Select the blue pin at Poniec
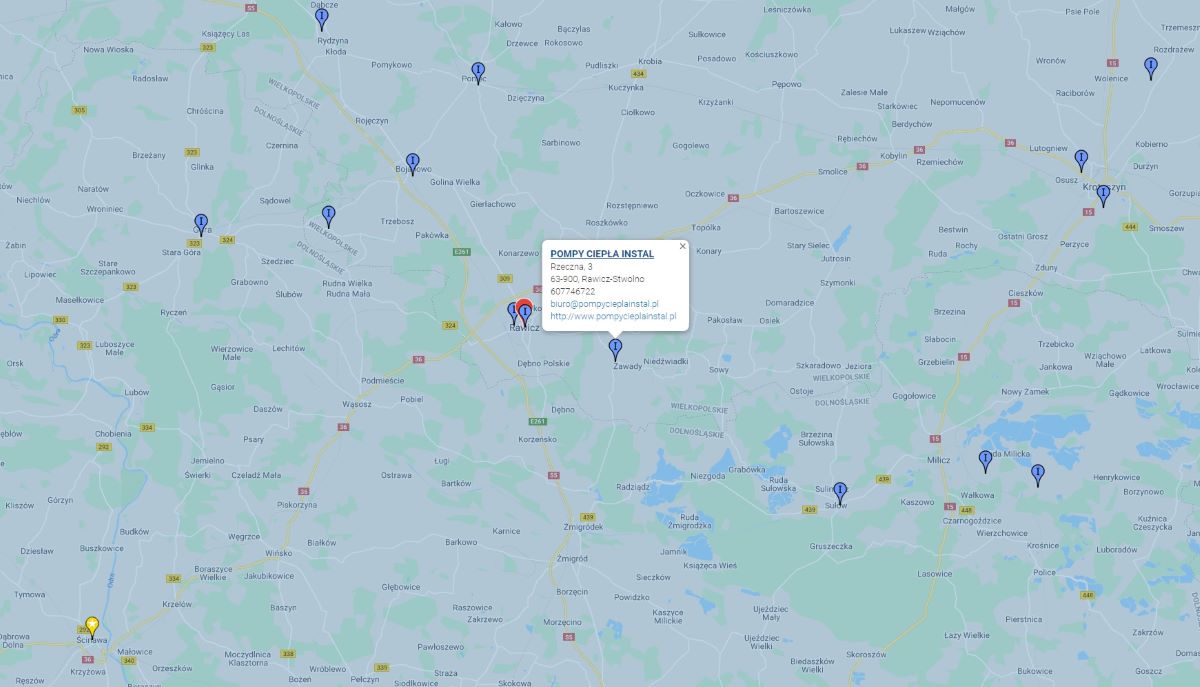The width and height of the screenshot is (1200, 687). 478,73
